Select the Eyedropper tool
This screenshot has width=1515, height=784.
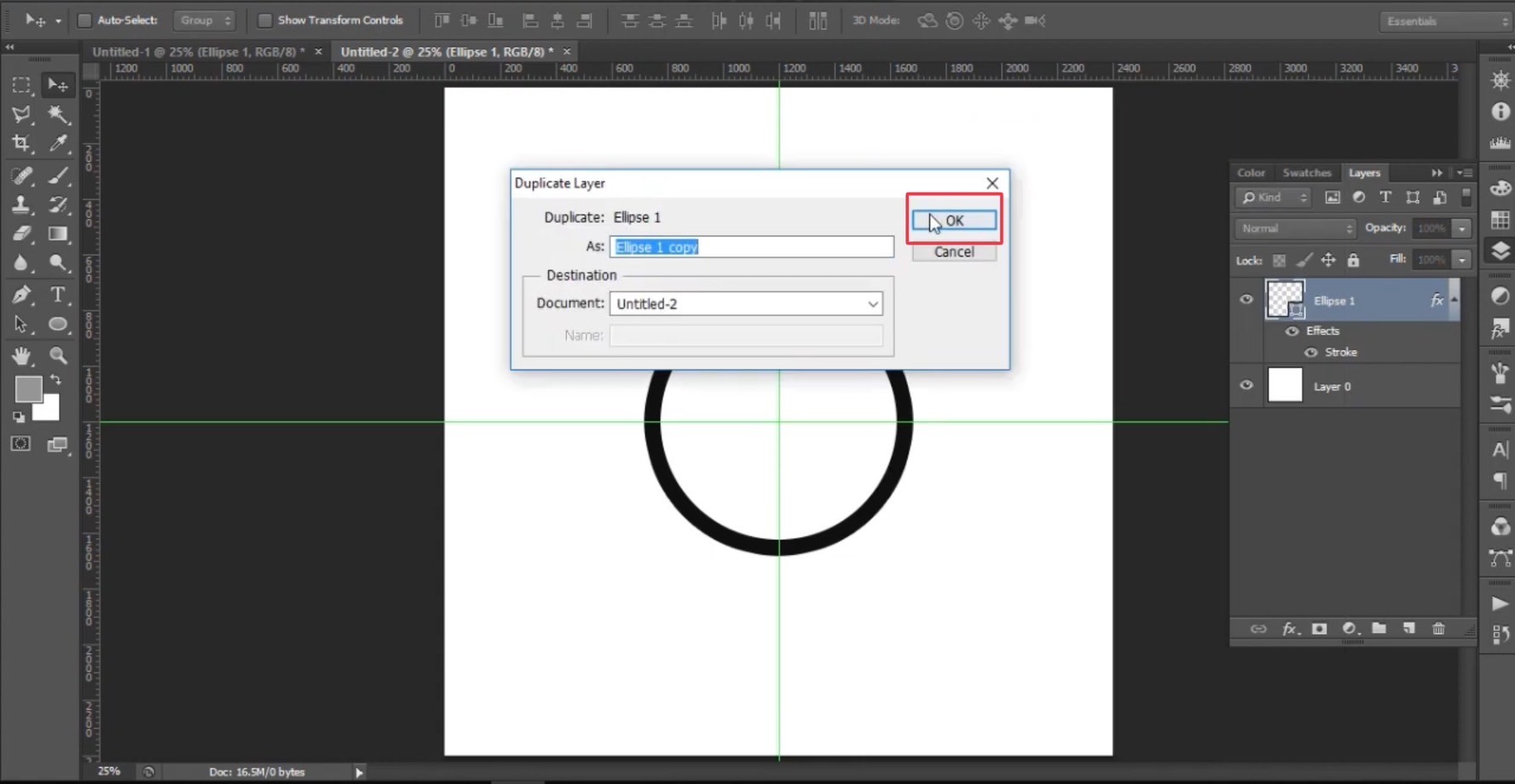point(58,143)
